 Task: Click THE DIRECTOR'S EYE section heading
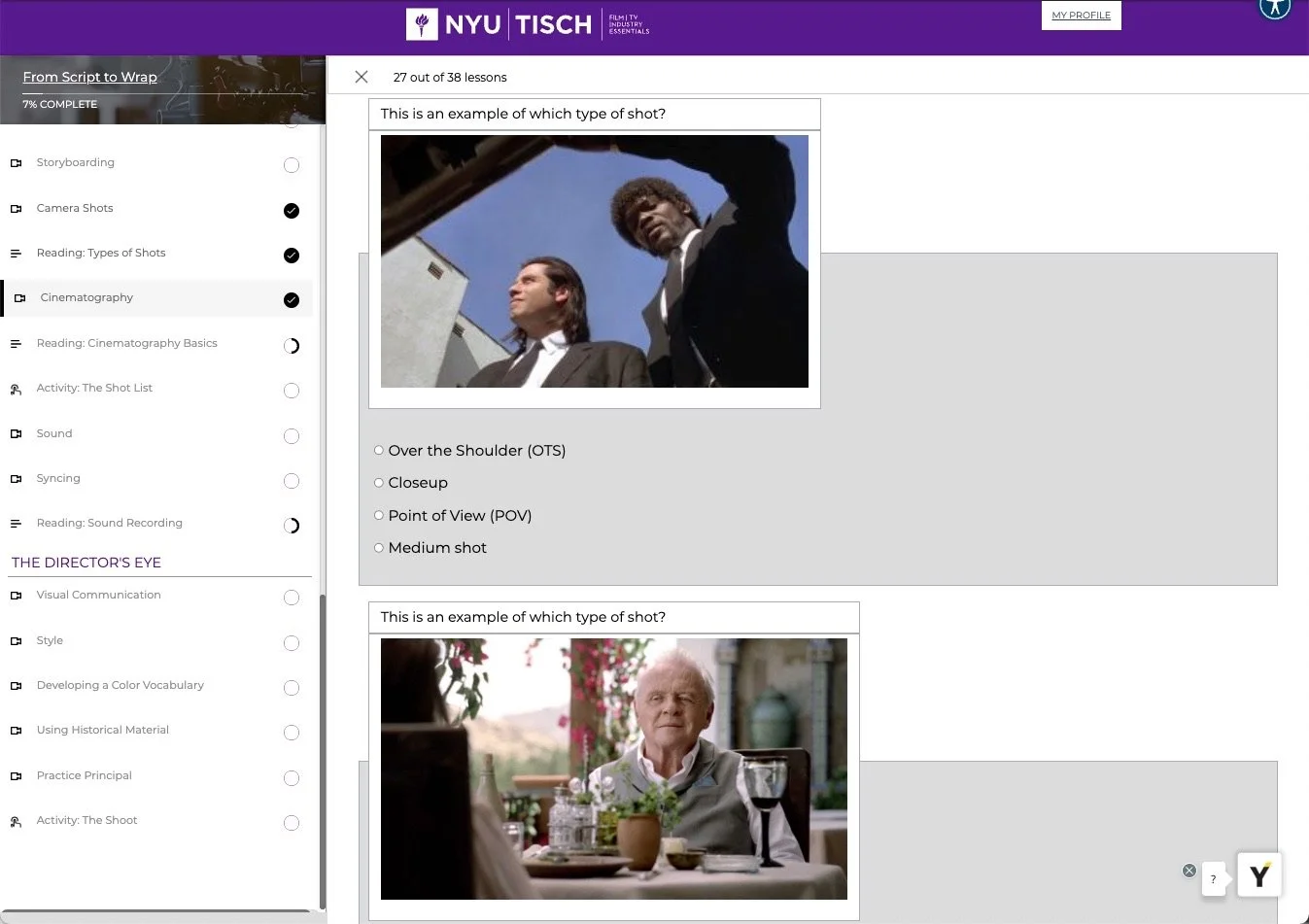pyautogui.click(x=86, y=563)
